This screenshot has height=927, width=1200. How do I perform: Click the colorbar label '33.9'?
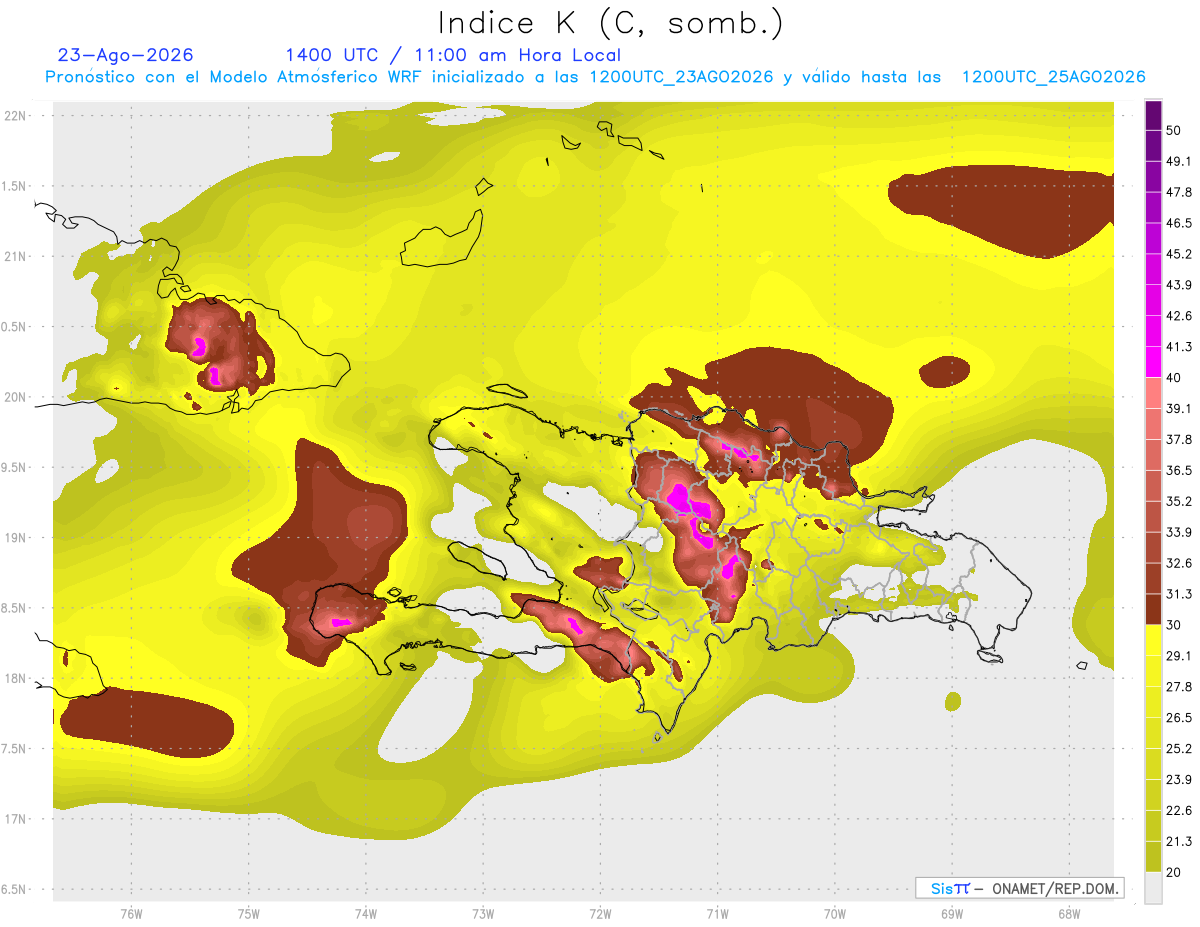1179,532
